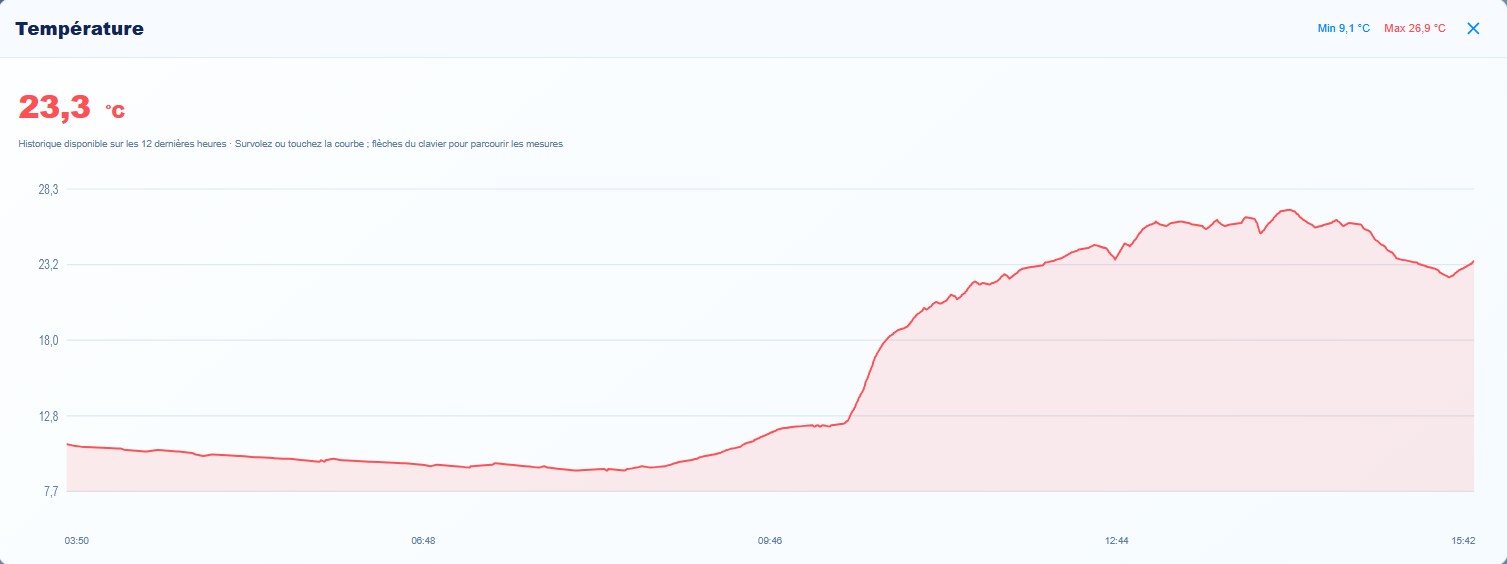Image resolution: width=1507 pixels, height=564 pixels.
Task: Click the "Température" title
Action: click(x=79, y=29)
